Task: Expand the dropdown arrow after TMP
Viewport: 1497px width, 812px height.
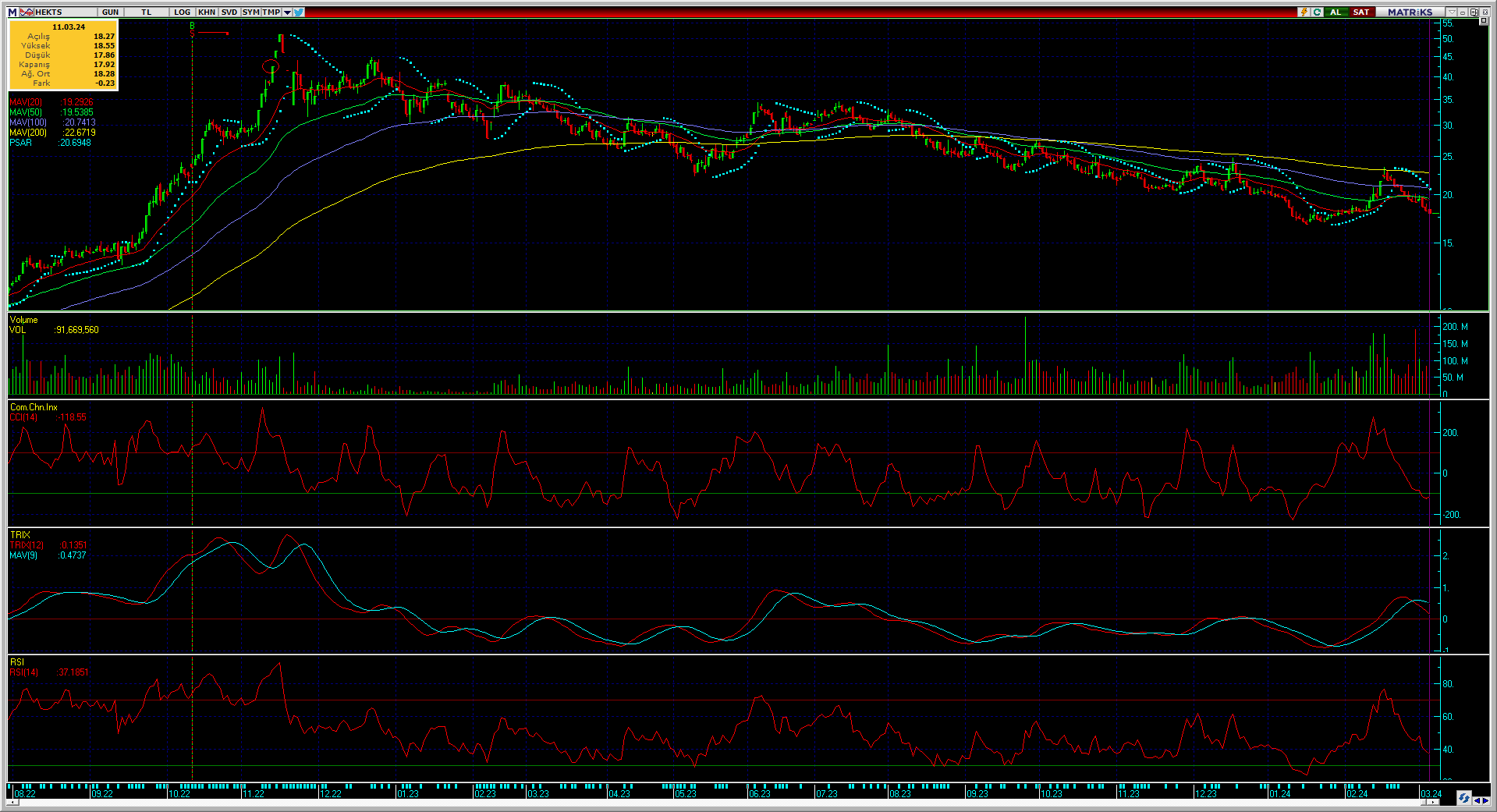Action: pos(287,12)
